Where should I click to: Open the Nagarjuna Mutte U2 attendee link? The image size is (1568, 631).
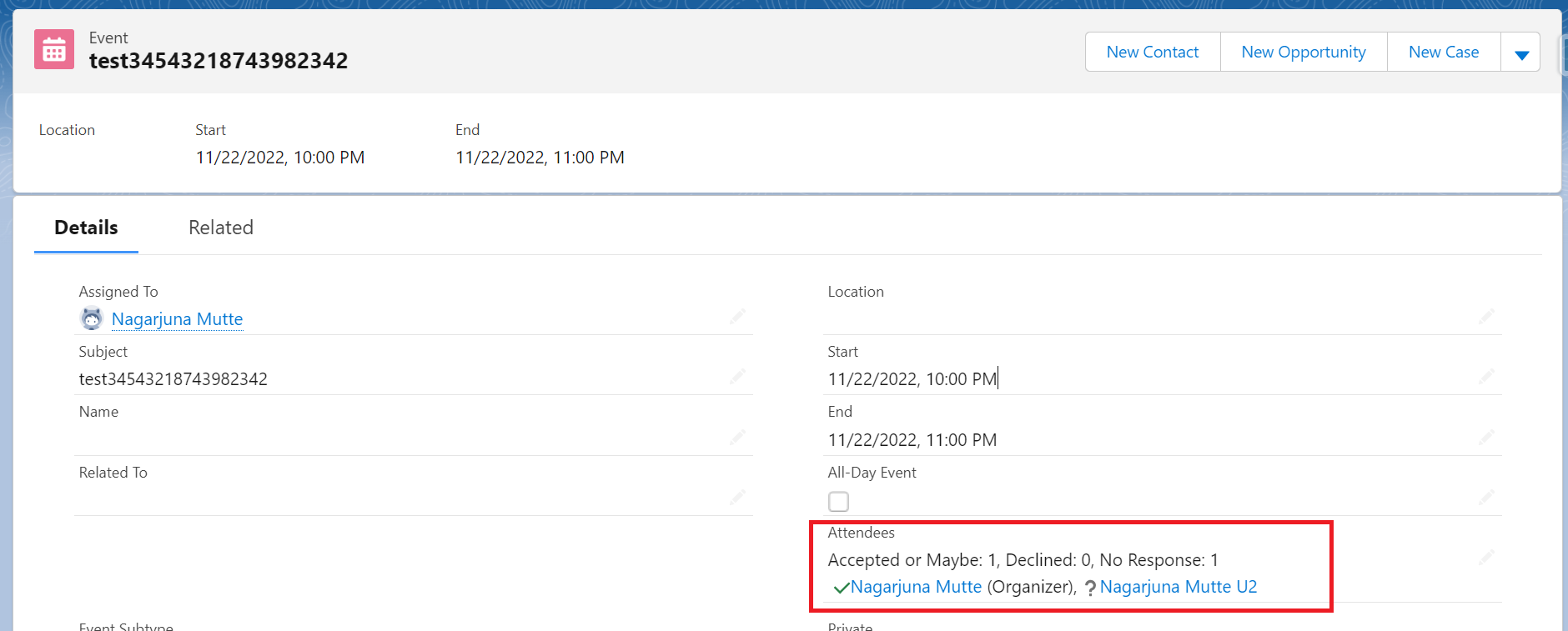(x=1178, y=587)
